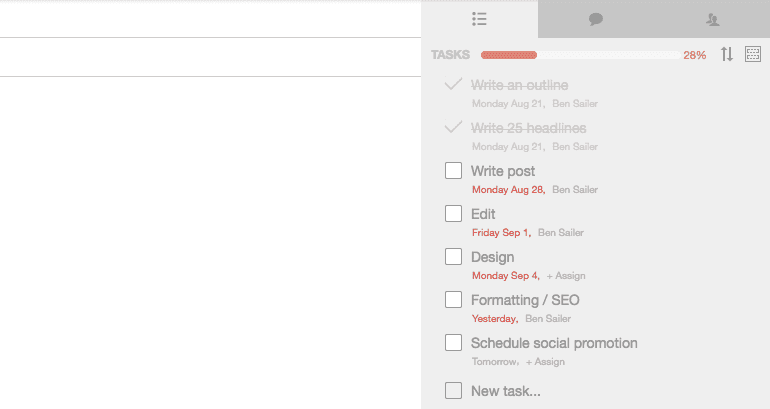Screen dimensions: 770x409
Task: Open the tasks list tab icon
Action: tap(479, 19)
